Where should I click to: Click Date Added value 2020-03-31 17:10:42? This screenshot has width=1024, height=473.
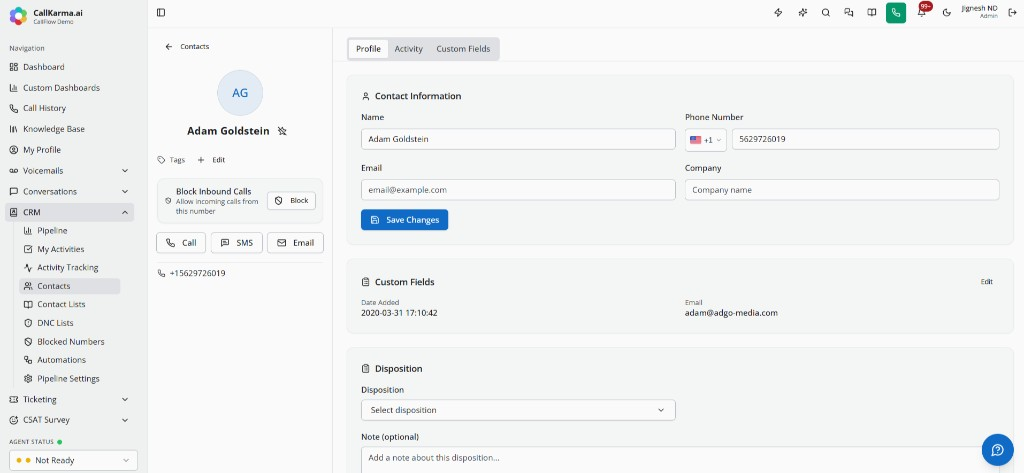tap(399, 313)
